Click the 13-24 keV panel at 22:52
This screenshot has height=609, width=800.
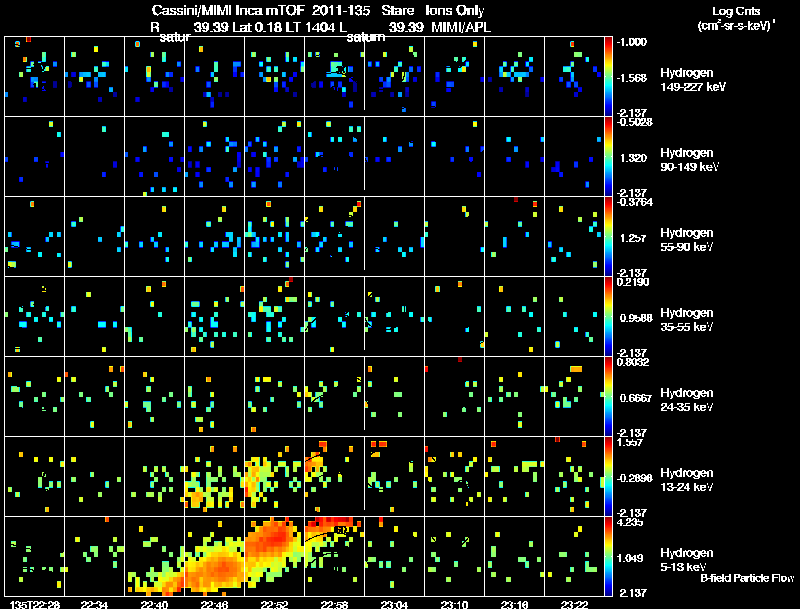tap(274, 476)
